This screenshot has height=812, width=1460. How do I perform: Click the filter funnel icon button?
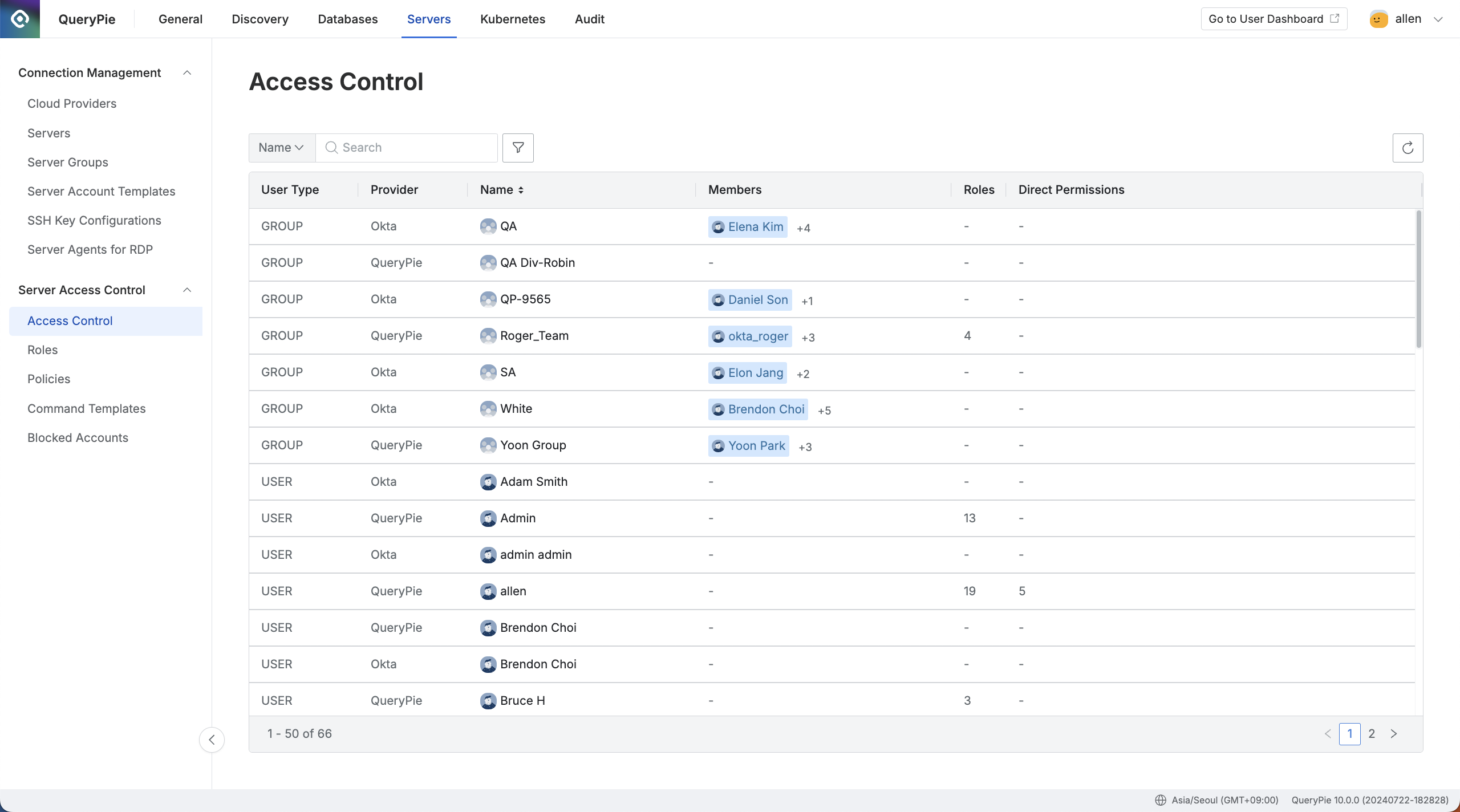coord(518,148)
